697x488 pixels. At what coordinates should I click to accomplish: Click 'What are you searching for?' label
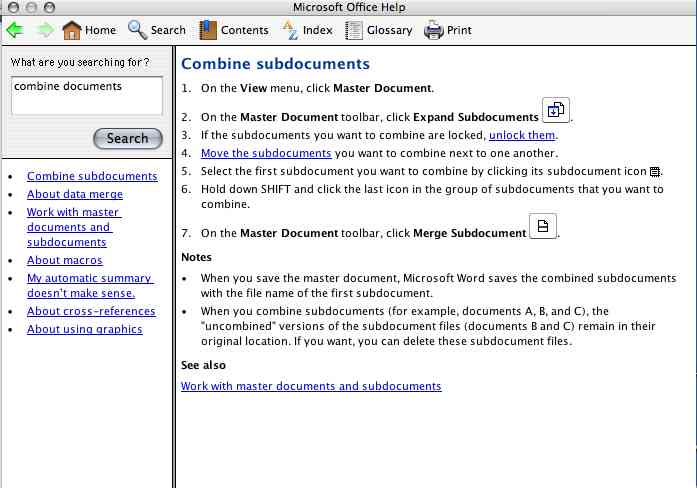(x=80, y=62)
